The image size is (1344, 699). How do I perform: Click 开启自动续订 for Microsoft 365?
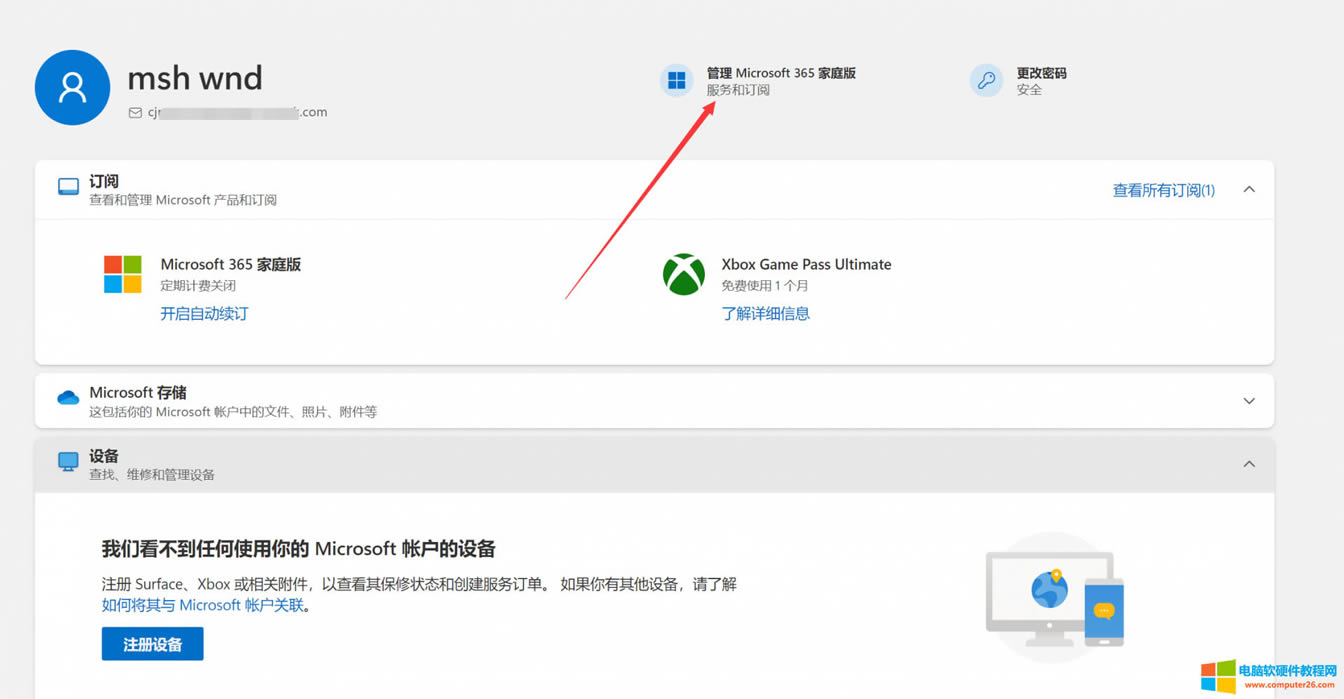tap(204, 313)
